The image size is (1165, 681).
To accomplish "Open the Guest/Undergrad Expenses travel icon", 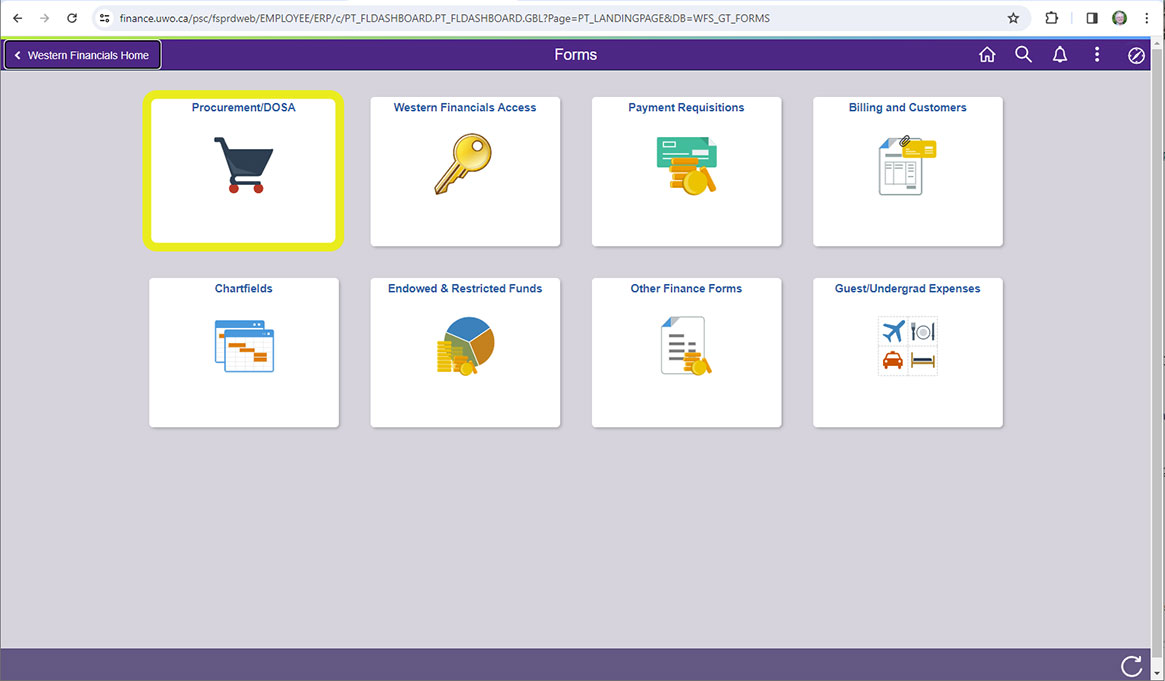I will pyautogui.click(x=907, y=346).
